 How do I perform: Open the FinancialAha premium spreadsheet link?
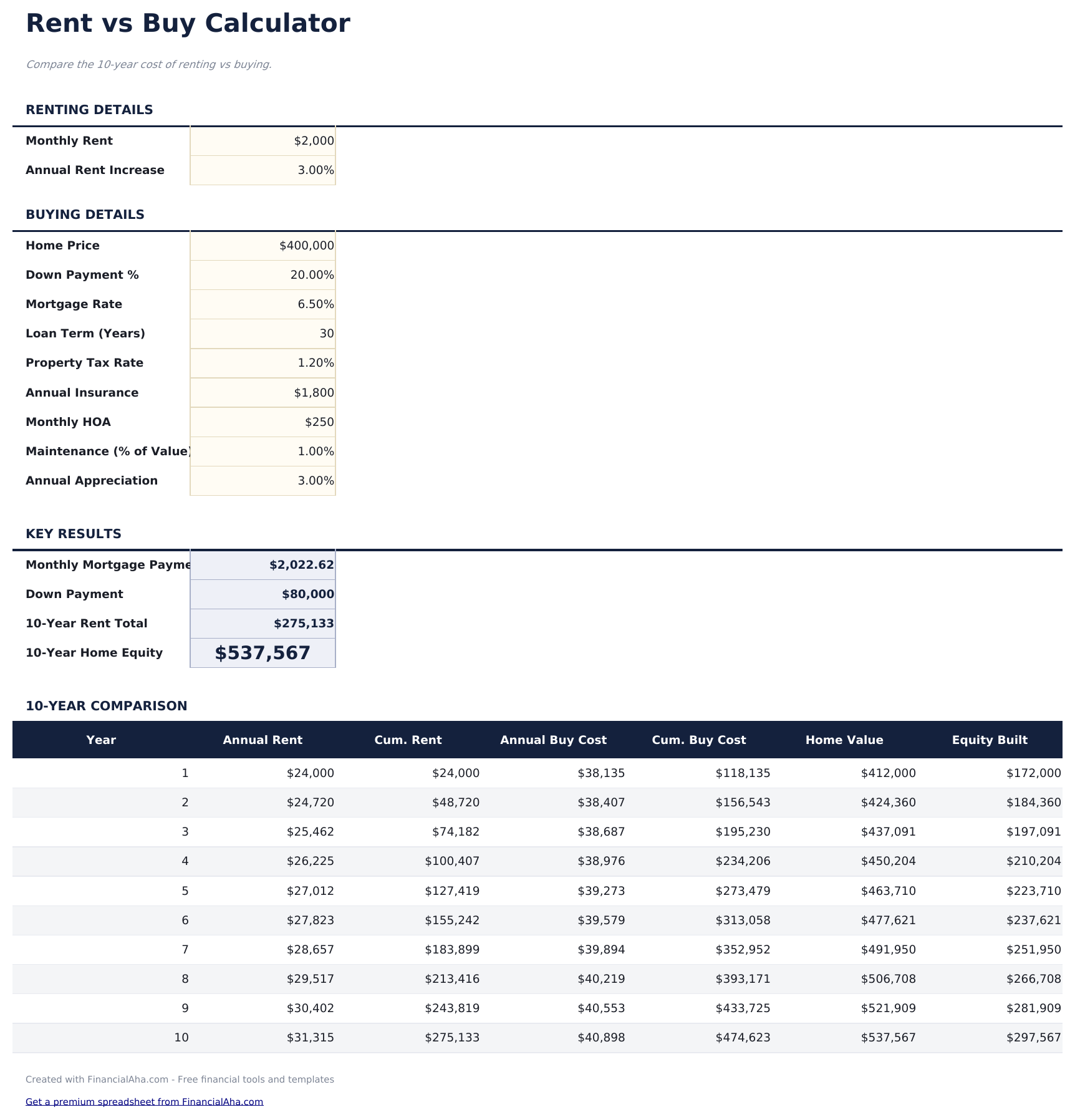144,1101
